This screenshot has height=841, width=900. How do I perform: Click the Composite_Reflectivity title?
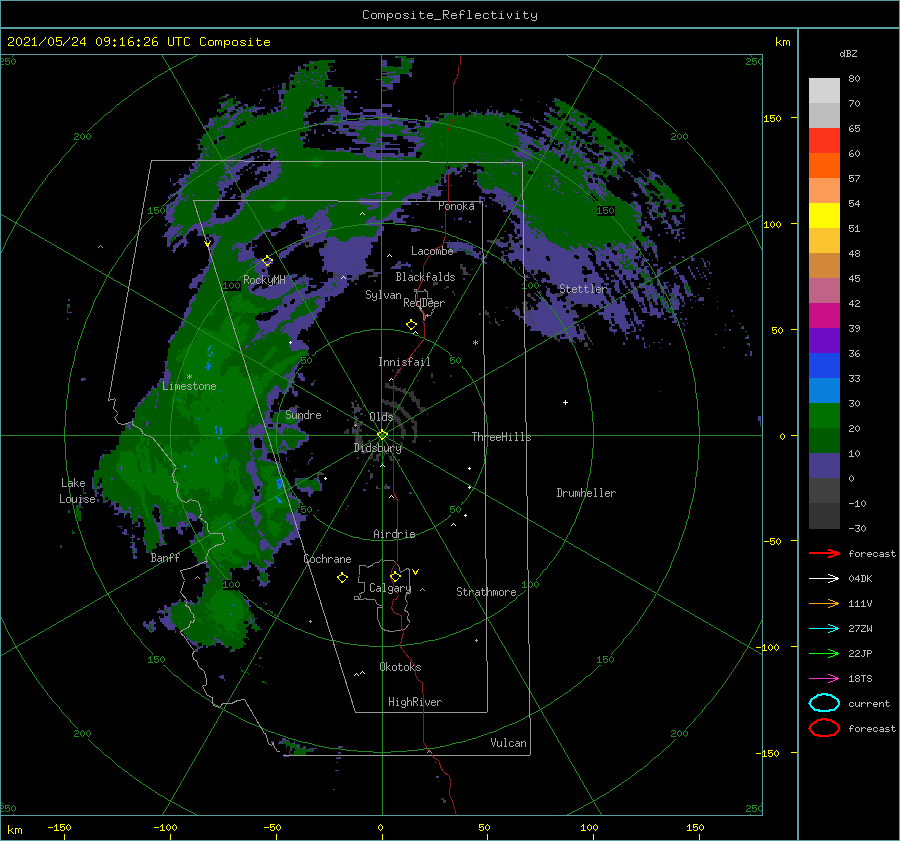tap(450, 15)
